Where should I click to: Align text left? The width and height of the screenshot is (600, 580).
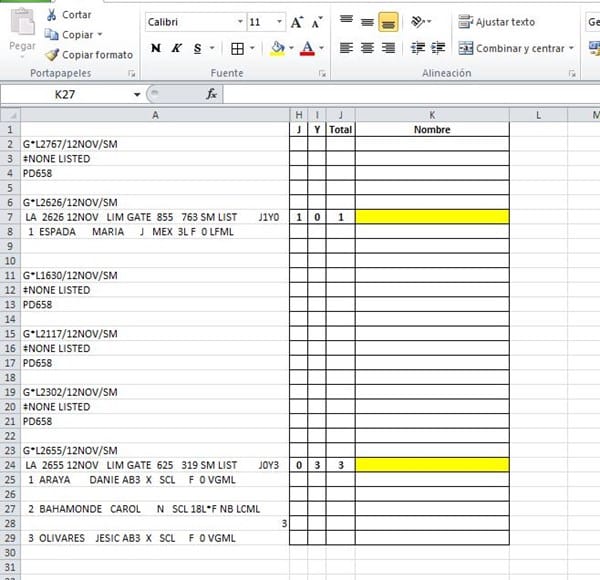click(346, 48)
